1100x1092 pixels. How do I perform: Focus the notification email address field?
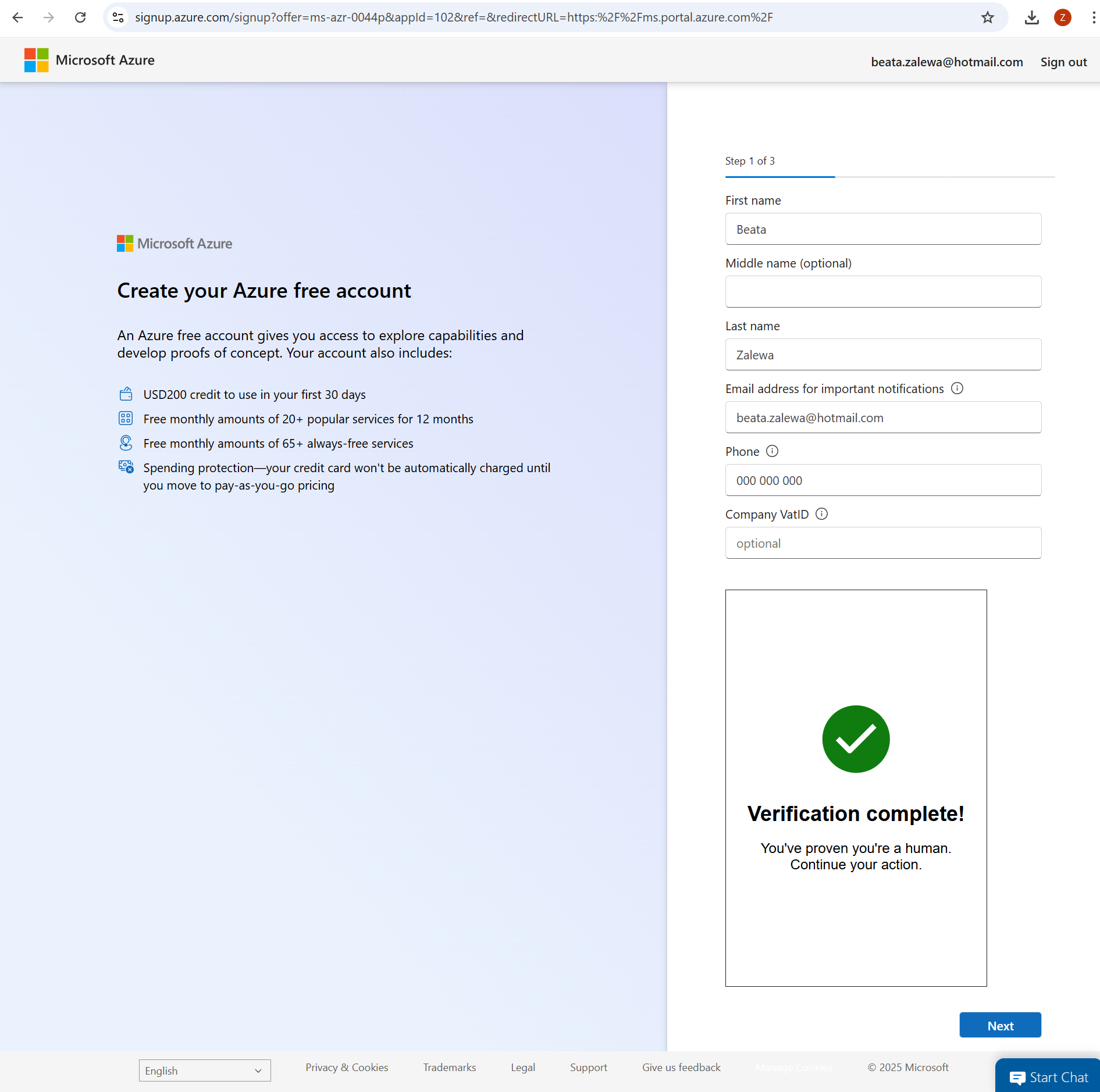click(883, 417)
